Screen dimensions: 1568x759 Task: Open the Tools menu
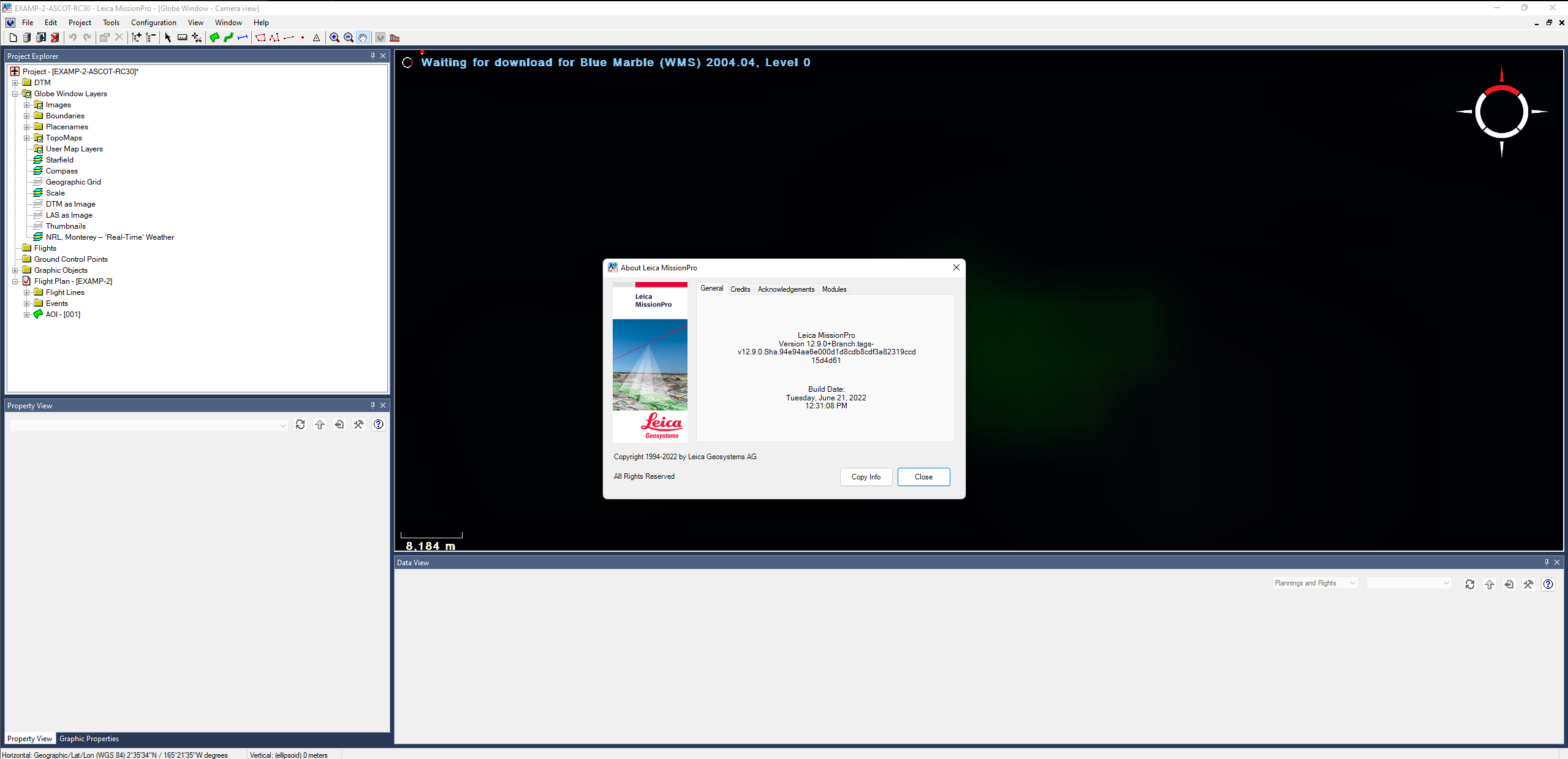(111, 23)
